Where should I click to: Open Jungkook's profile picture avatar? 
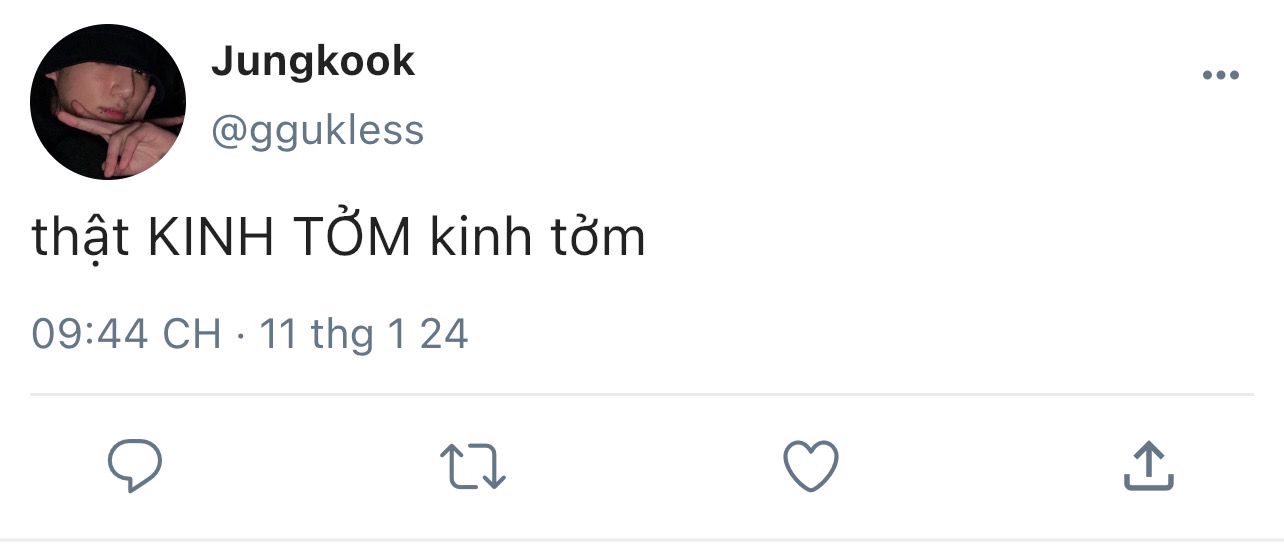point(108,102)
